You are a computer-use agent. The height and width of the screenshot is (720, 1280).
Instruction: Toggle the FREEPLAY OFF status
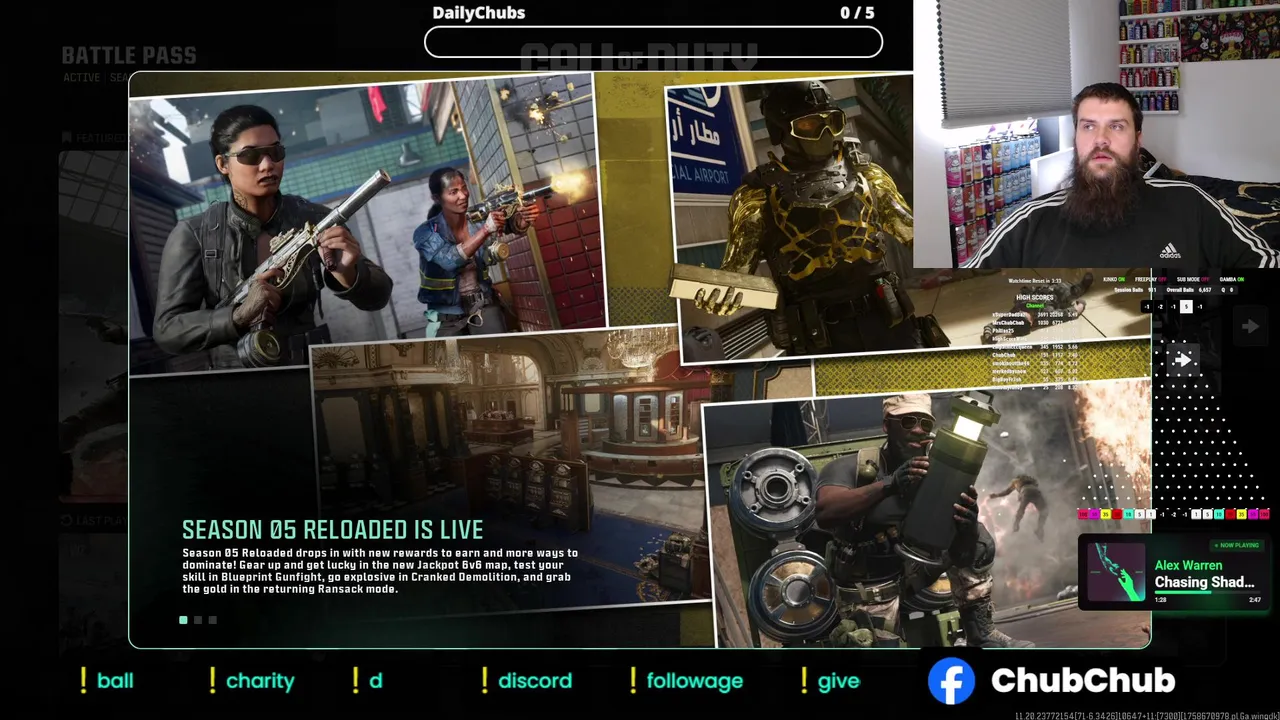click(x=1150, y=279)
